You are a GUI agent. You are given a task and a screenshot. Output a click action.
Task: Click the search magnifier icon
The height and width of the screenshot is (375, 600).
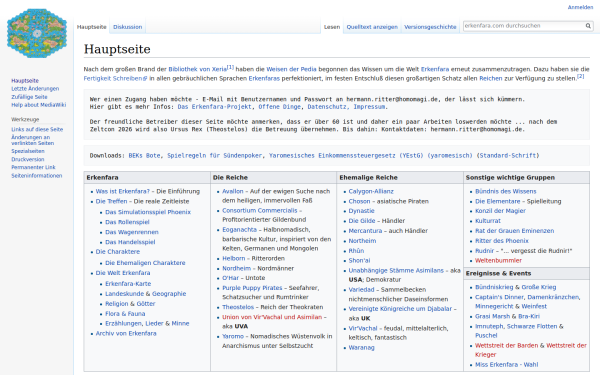(588, 26)
